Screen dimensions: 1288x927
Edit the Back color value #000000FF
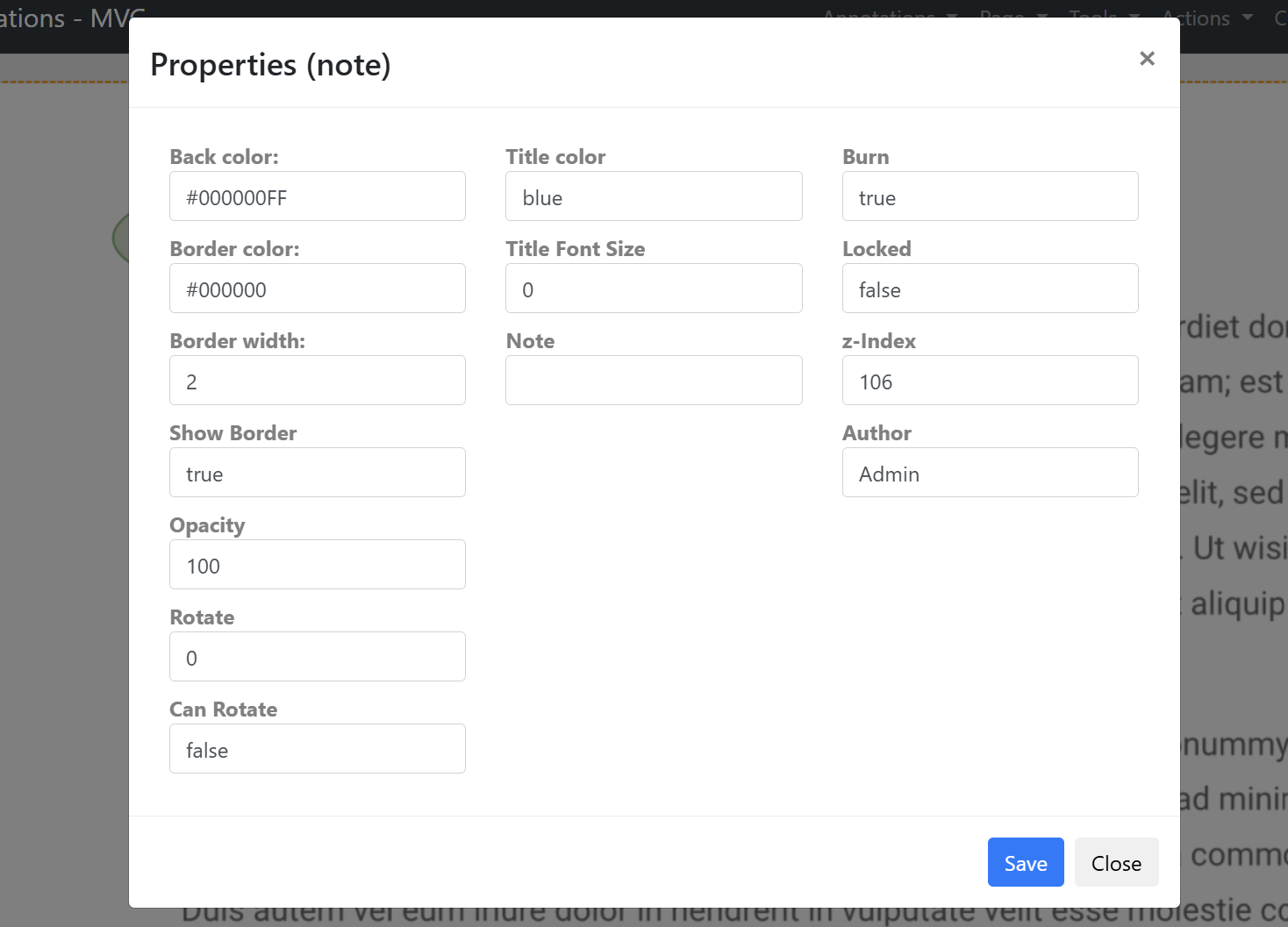coord(317,196)
